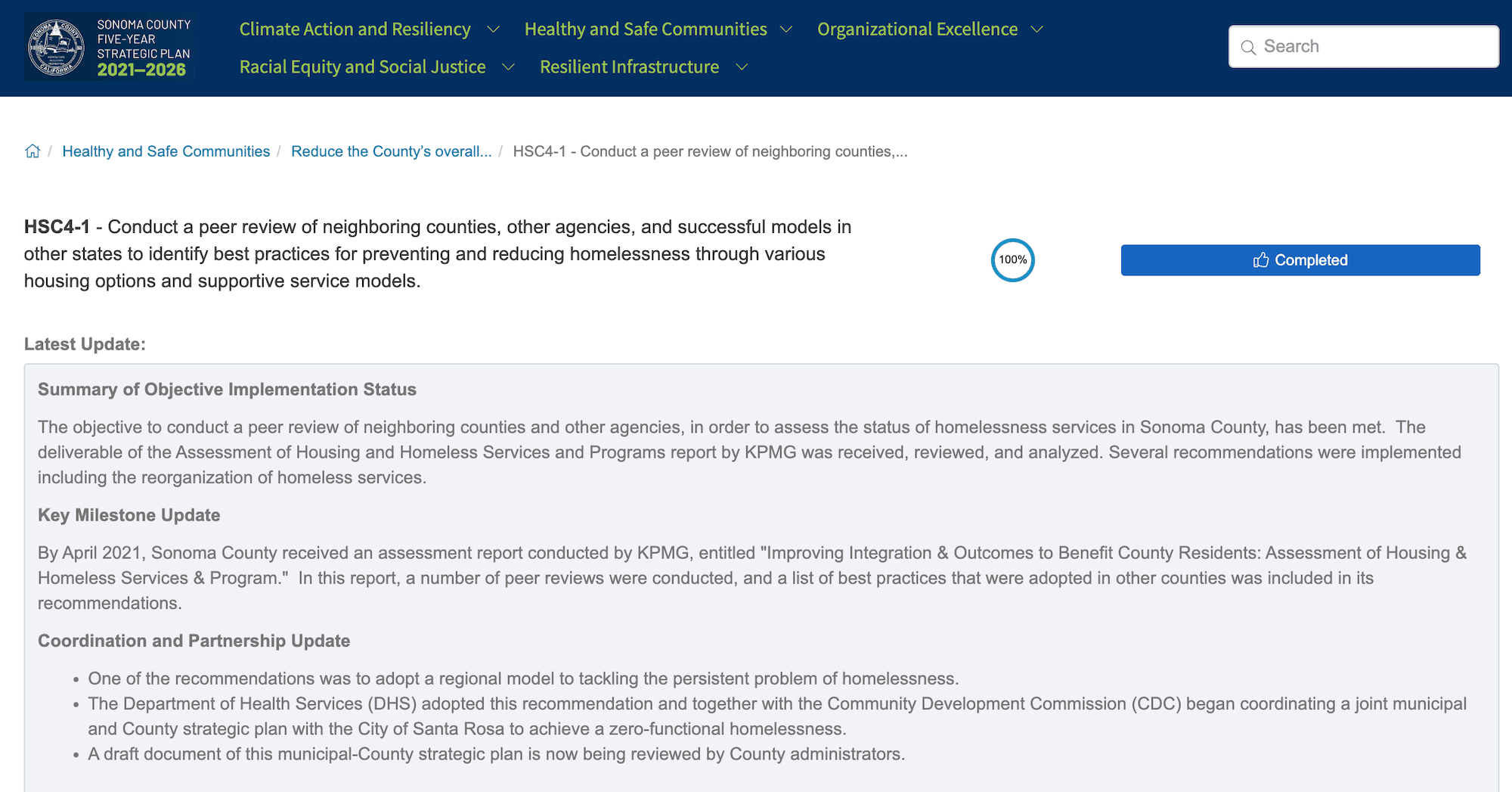Open the Resilient Infrastructure dropdown chevron
This screenshot has width=1512, height=792.
[742, 67]
